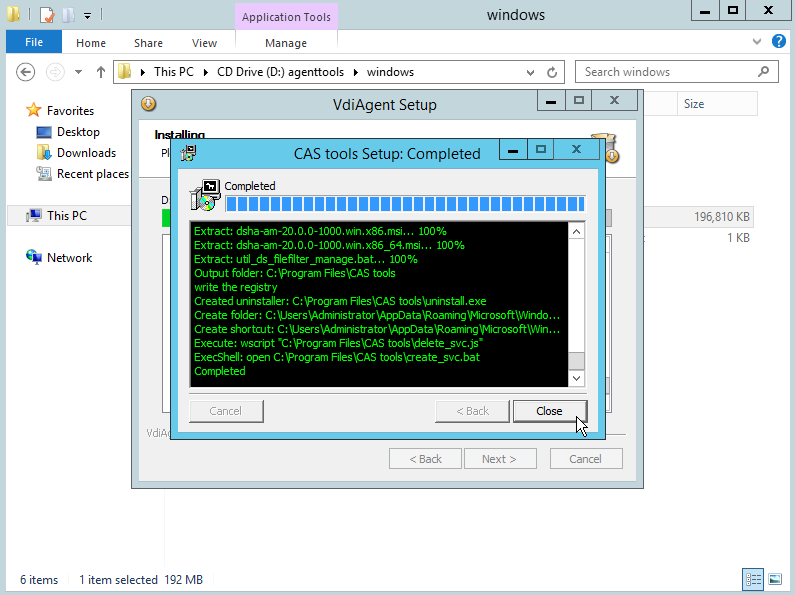This screenshot has width=795, height=595.
Task: Refresh the windows folder view
Action: point(552,72)
